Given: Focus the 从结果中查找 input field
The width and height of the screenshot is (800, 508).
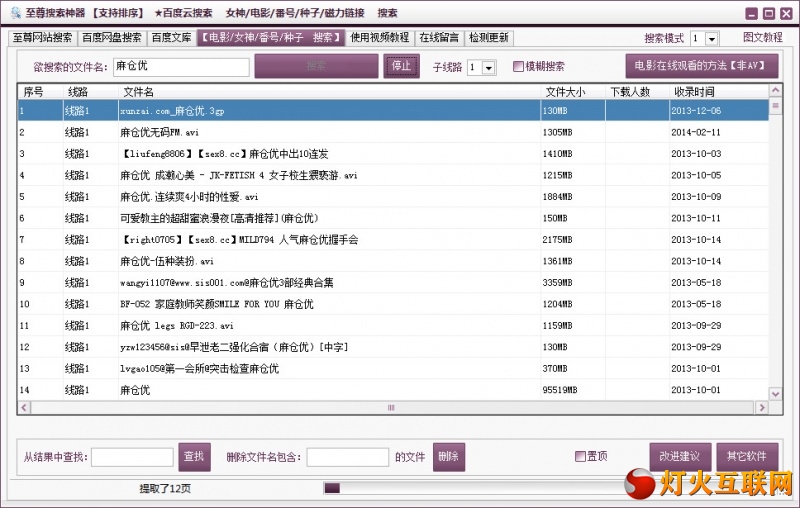Looking at the screenshot, I should tap(132, 457).
